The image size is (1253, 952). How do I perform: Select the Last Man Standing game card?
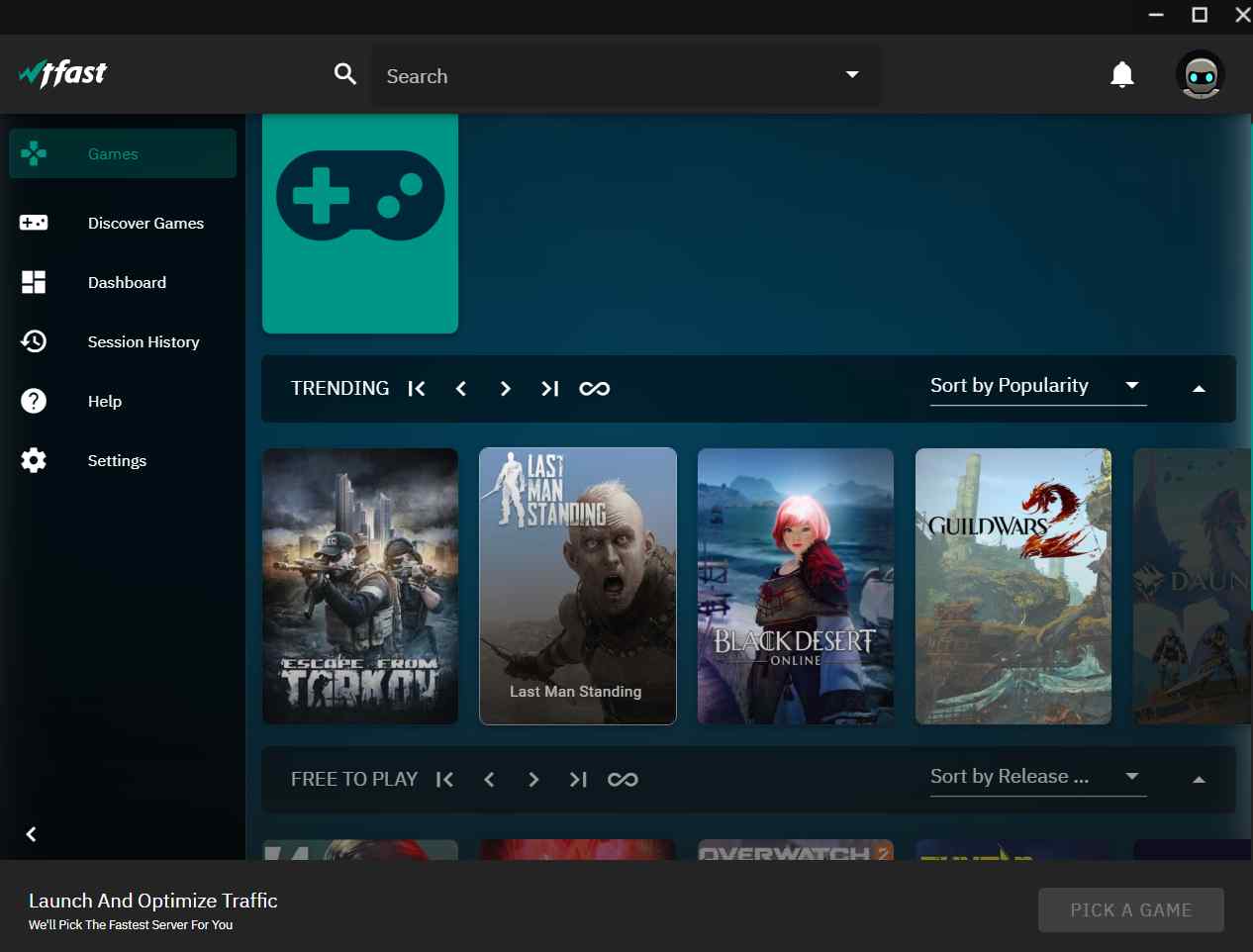578,586
